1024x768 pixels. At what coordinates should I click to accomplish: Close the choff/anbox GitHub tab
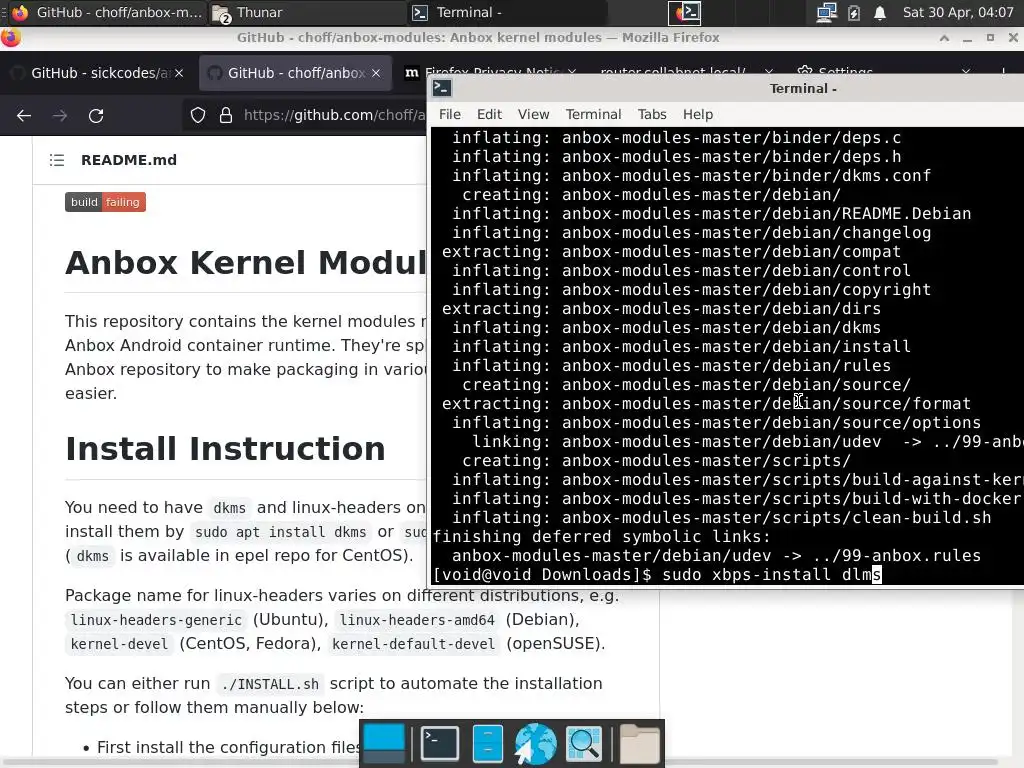click(376, 73)
